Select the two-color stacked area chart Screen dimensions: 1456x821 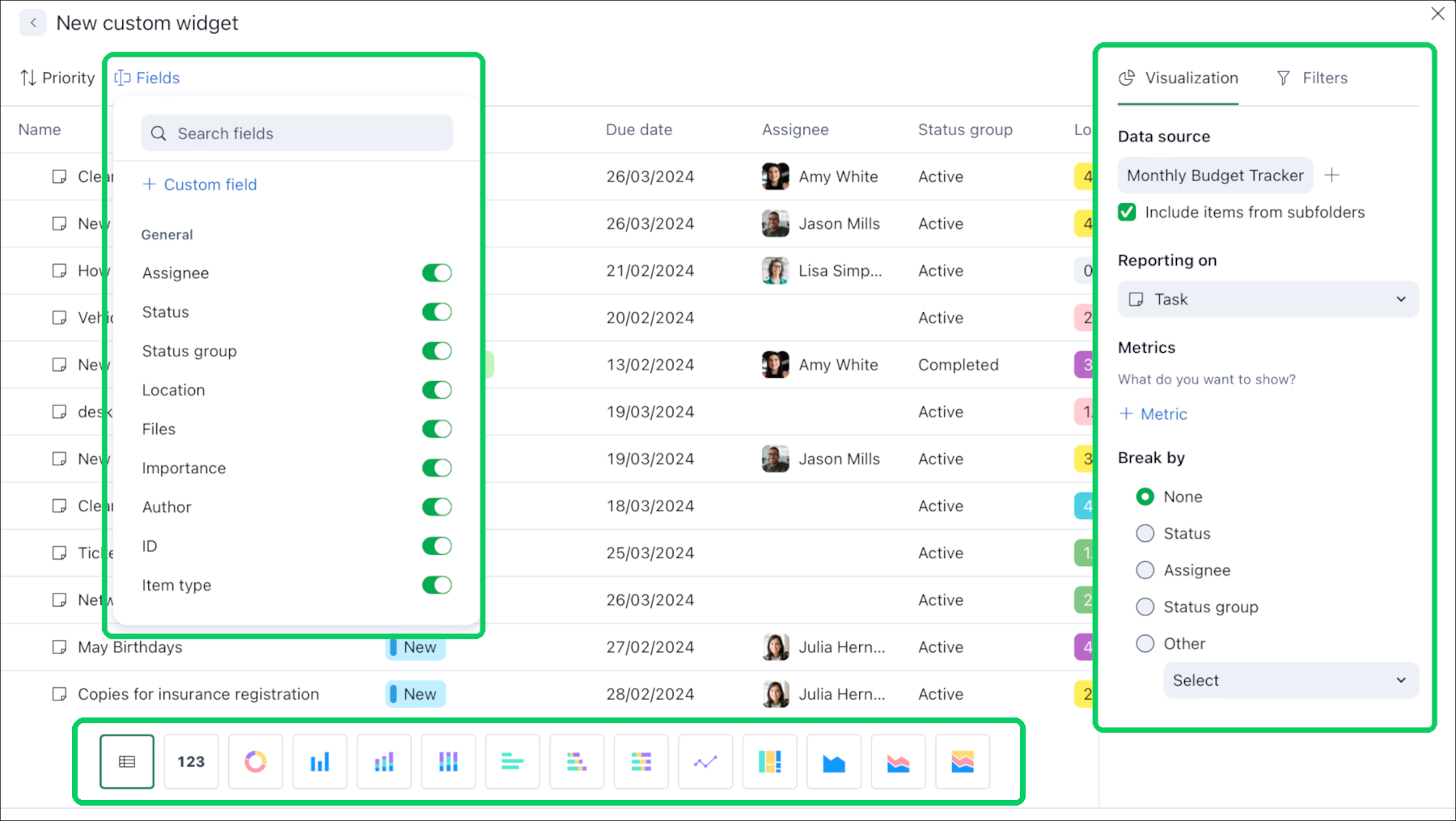click(x=899, y=761)
